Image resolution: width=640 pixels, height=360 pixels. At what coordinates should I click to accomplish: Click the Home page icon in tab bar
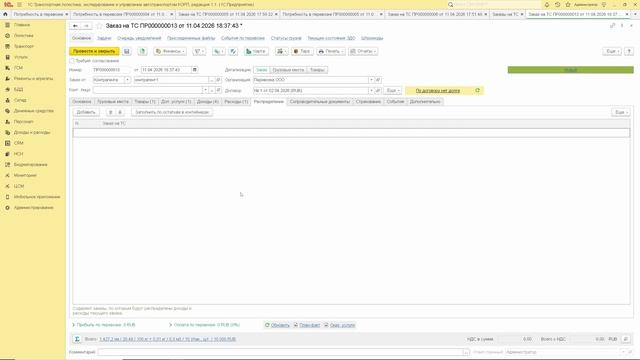point(5,14)
